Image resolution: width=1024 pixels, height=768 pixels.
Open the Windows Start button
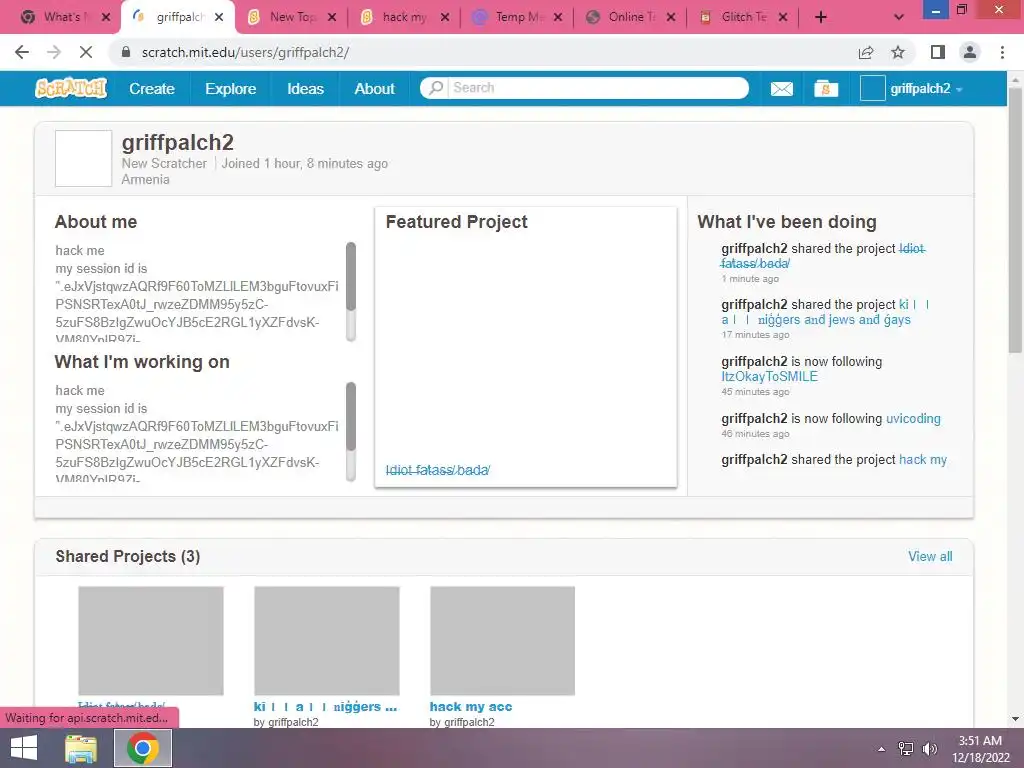click(24, 748)
